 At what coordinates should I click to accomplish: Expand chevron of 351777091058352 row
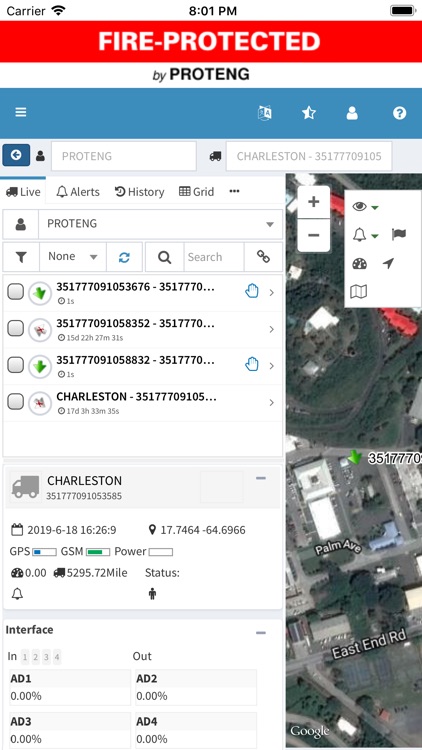coord(272,329)
